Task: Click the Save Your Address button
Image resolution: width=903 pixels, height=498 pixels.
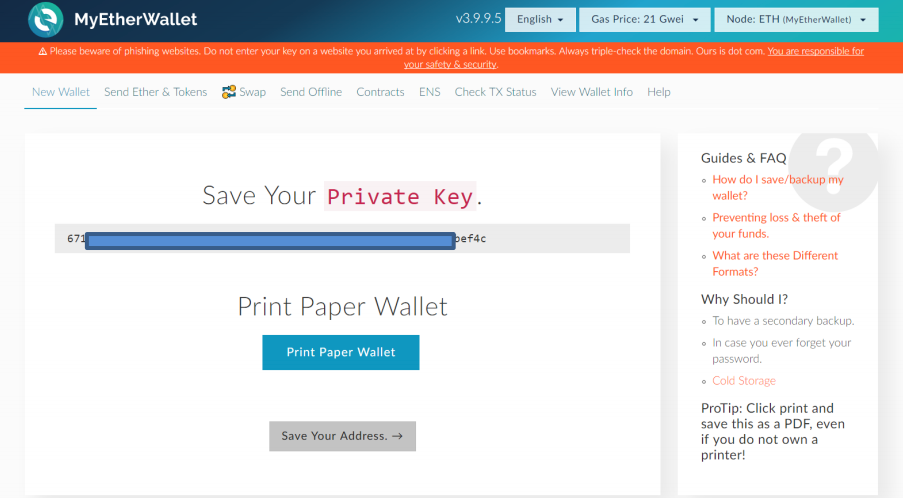Action: click(x=342, y=436)
